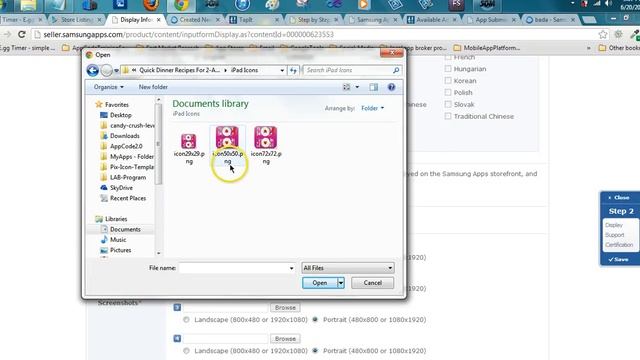
Task: Open the Arrange by Folder dropdown
Action: [x=372, y=108]
